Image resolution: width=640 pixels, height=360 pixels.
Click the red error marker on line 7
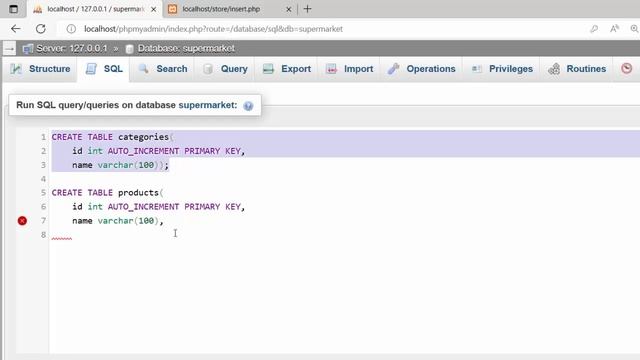pyautogui.click(x=22, y=221)
